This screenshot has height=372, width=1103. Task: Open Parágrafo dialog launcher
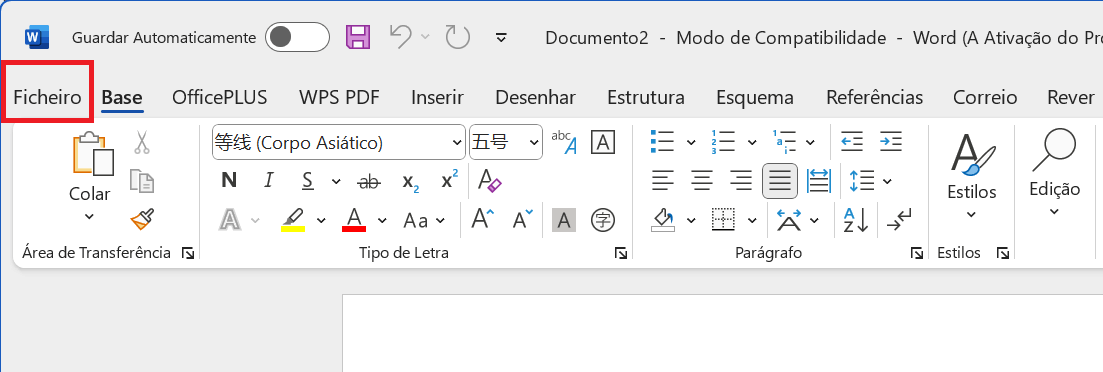pyautogui.click(x=917, y=253)
